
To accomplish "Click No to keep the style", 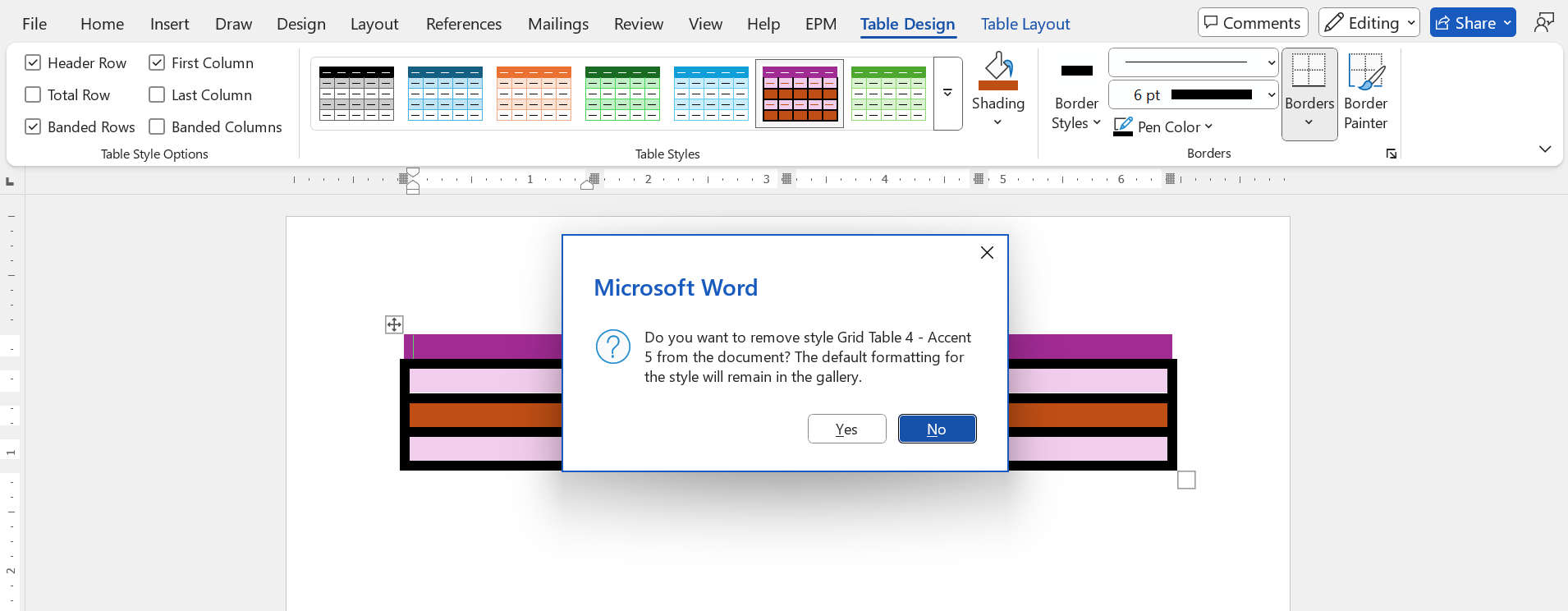I will pyautogui.click(x=937, y=429).
